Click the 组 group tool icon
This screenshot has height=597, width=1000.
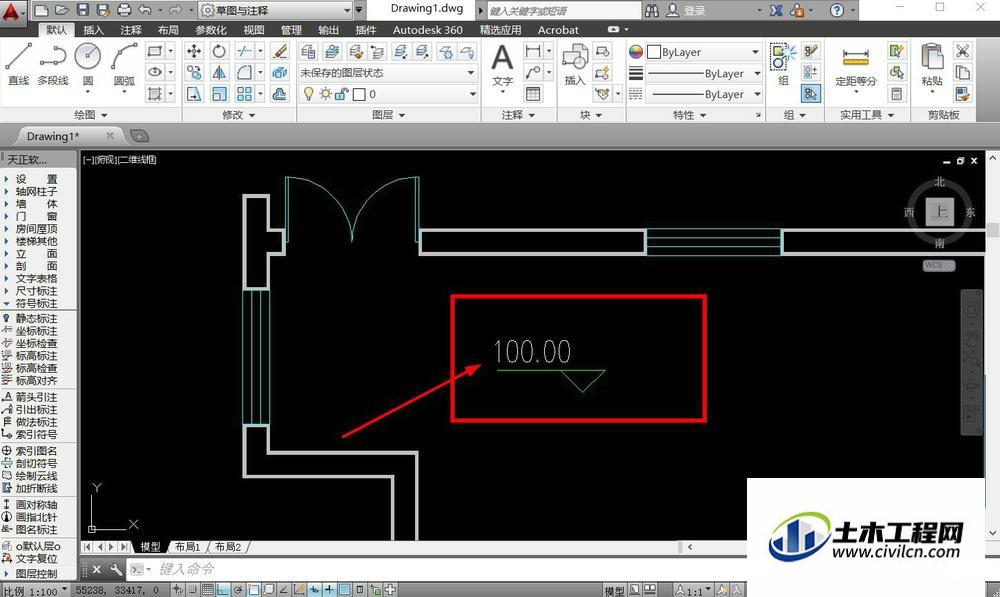(x=783, y=64)
